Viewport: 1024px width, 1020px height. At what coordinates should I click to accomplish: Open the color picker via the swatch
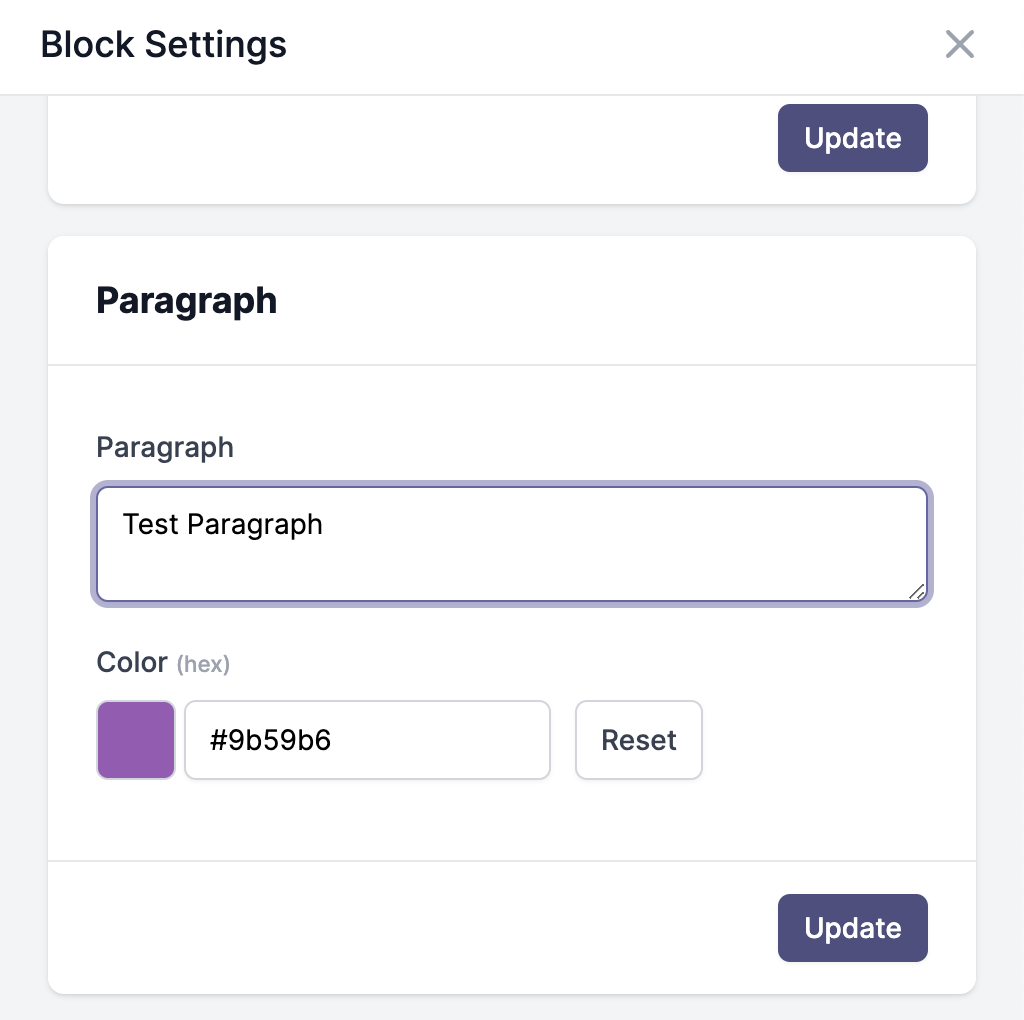[x=135, y=740]
